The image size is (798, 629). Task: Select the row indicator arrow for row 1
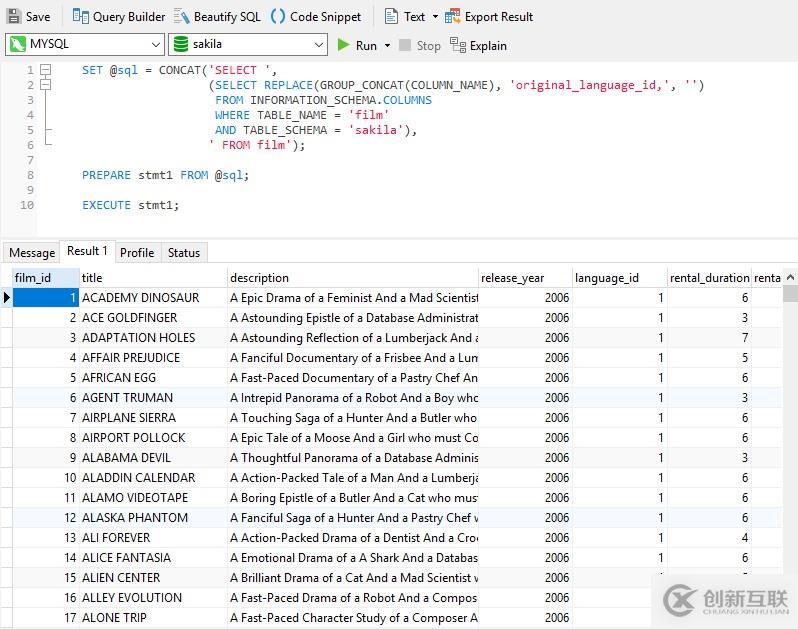[x=6, y=297]
